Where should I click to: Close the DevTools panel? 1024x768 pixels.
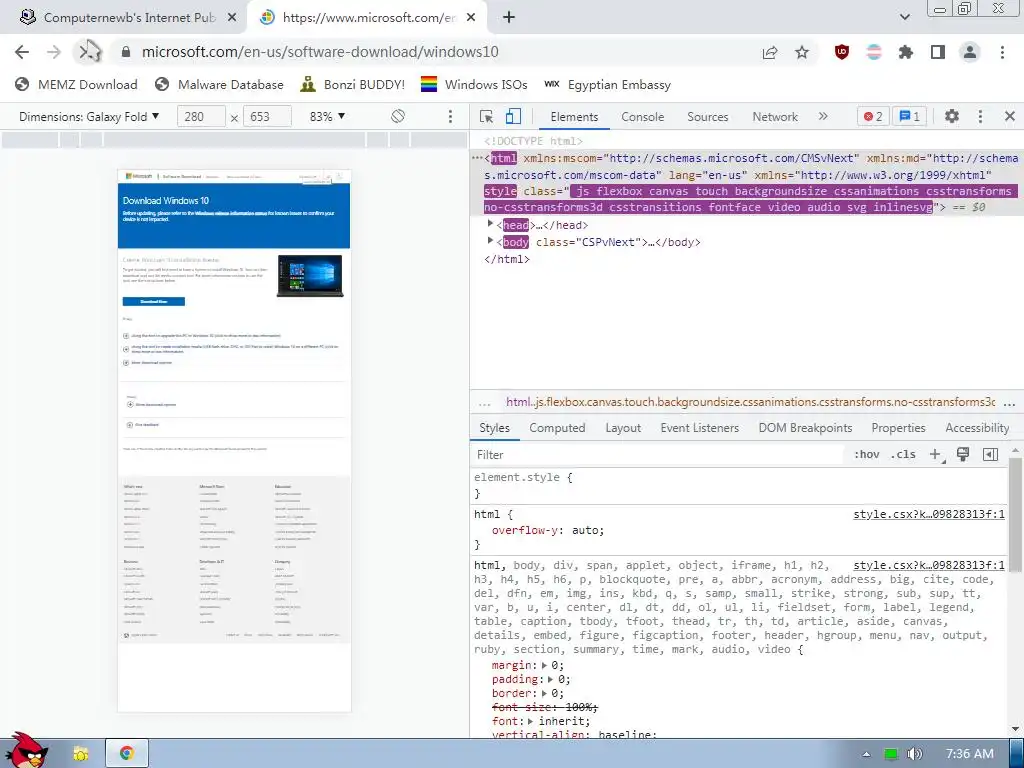pyautogui.click(x=1010, y=116)
